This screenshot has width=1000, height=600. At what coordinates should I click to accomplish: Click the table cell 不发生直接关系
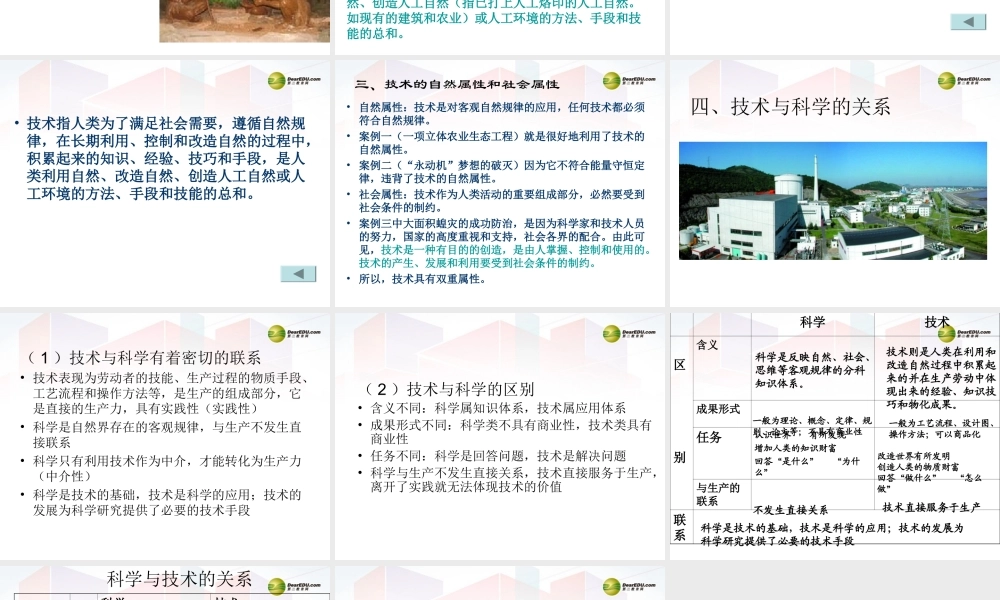click(x=791, y=510)
